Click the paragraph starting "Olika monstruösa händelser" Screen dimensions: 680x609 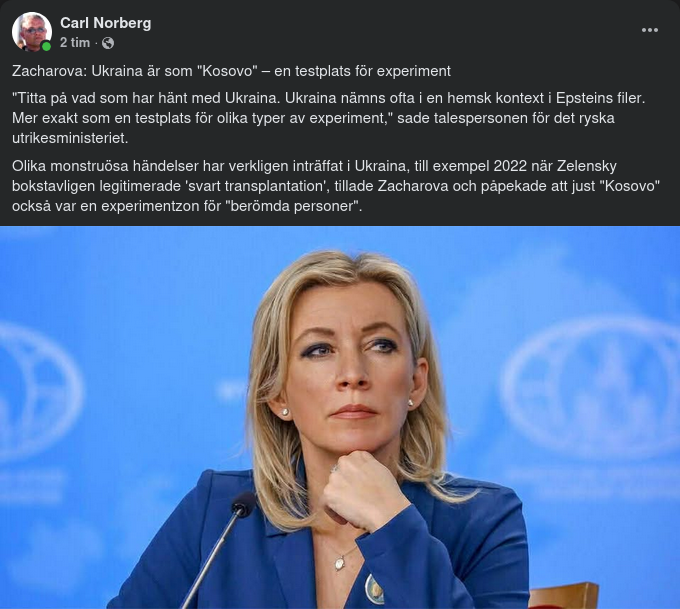pyautogui.click(x=336, y=186)
